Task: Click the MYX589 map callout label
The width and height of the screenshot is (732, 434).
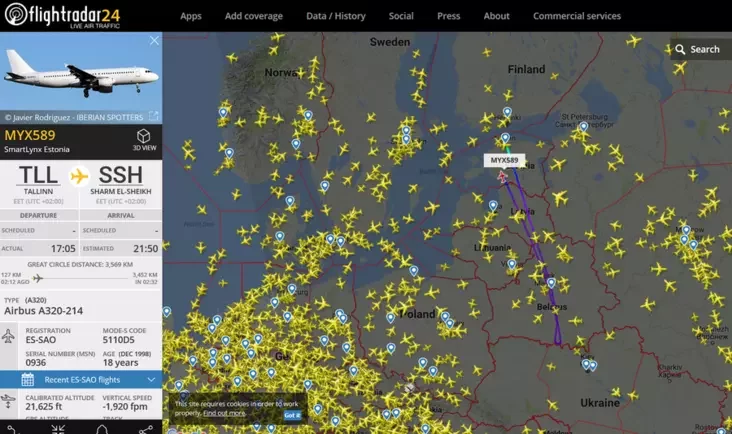Action: tap(504, 160)
